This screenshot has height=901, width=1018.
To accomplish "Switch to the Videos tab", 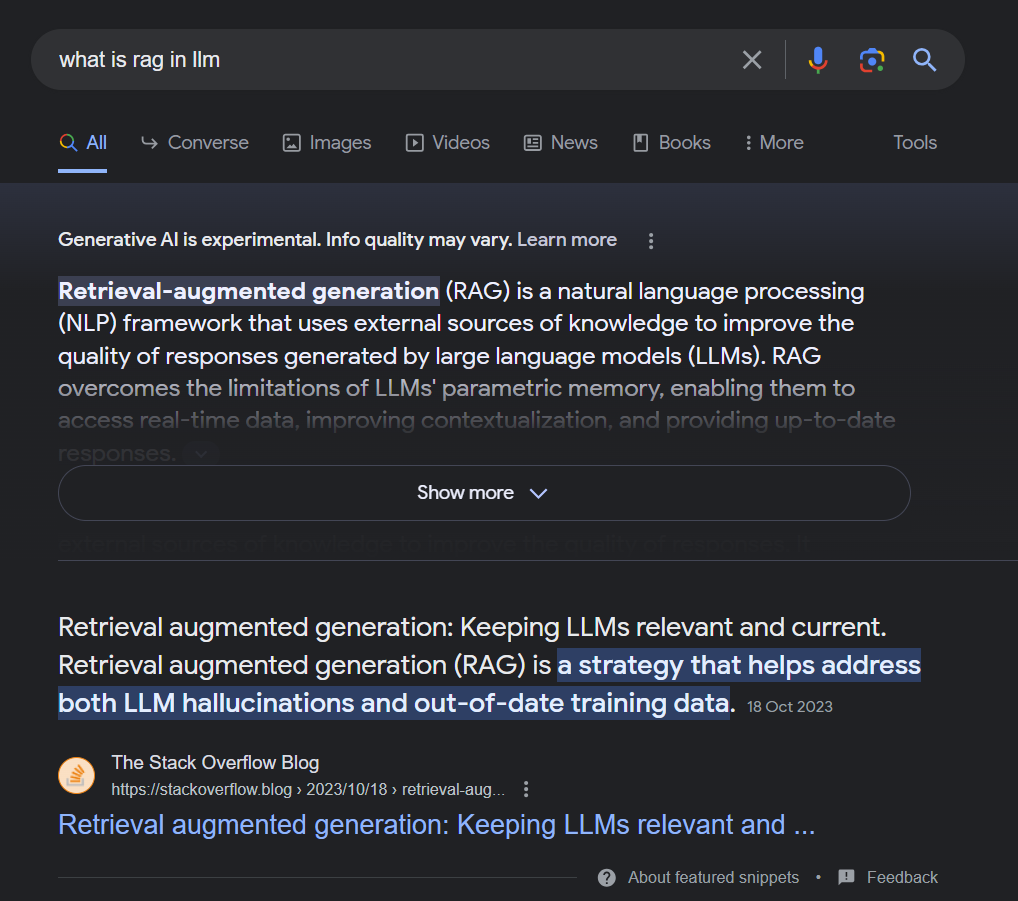I will coord(448,143).
